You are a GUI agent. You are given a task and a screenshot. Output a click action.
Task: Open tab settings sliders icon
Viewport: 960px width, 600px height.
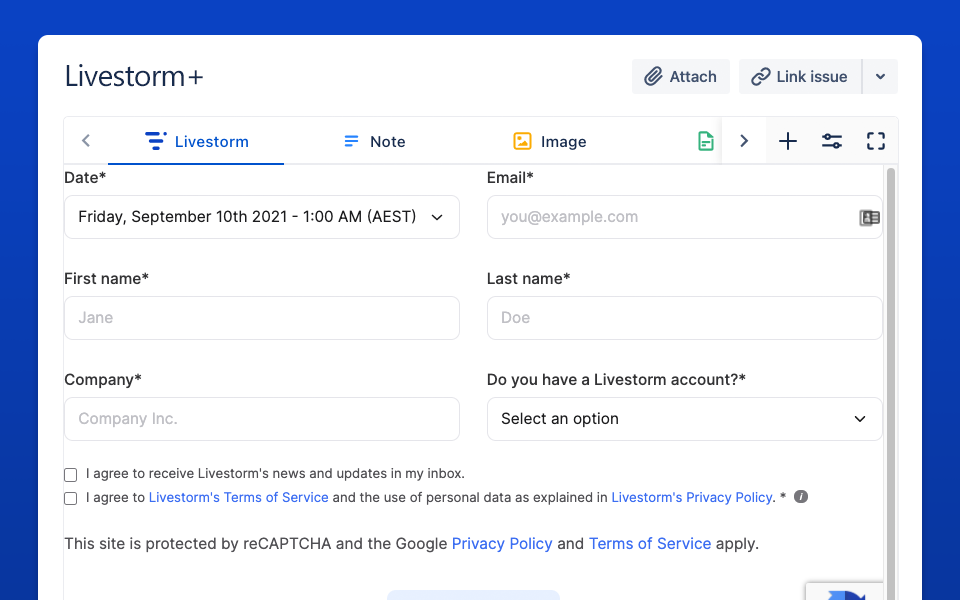[x=831, y=141]
